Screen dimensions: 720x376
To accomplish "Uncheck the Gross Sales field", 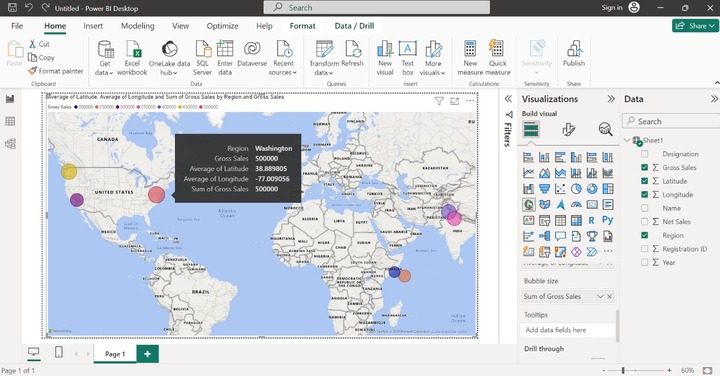I will click(x=645, y=168).
